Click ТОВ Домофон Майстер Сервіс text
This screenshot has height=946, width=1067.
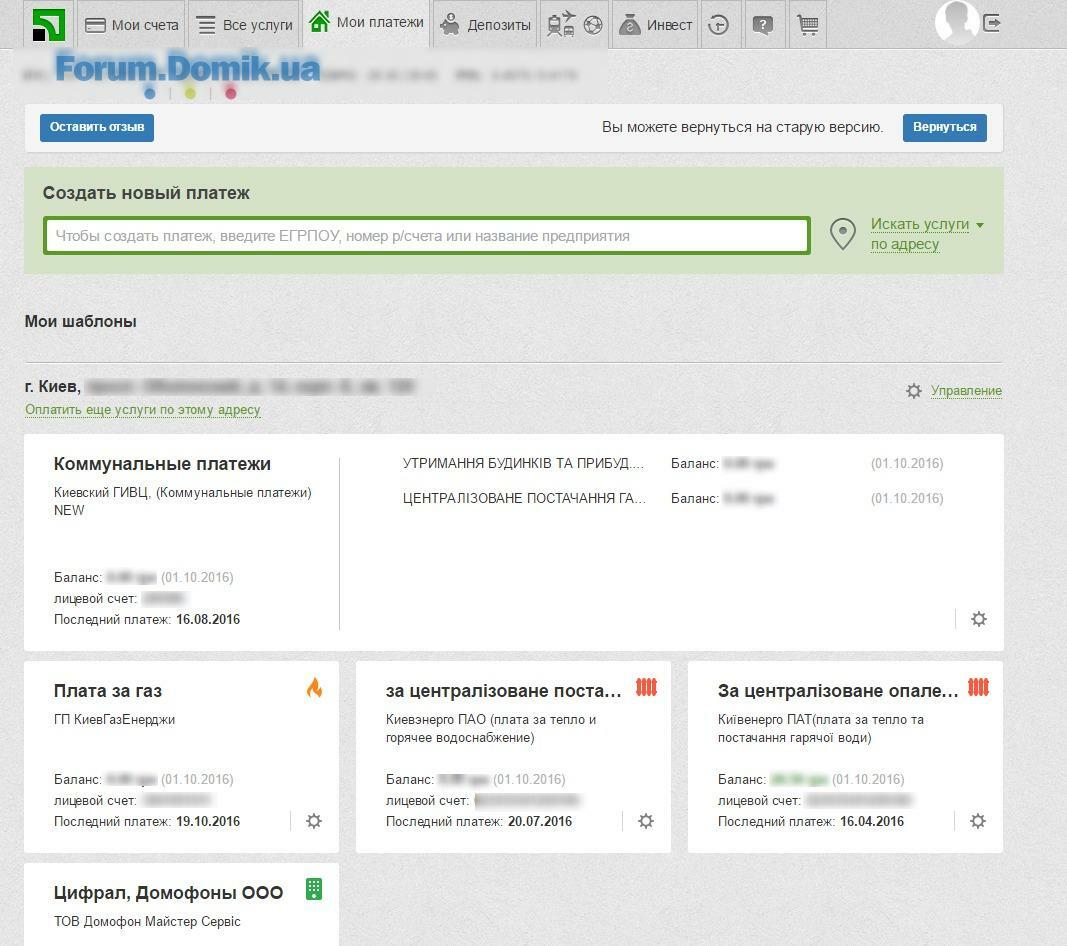(147, 921)
